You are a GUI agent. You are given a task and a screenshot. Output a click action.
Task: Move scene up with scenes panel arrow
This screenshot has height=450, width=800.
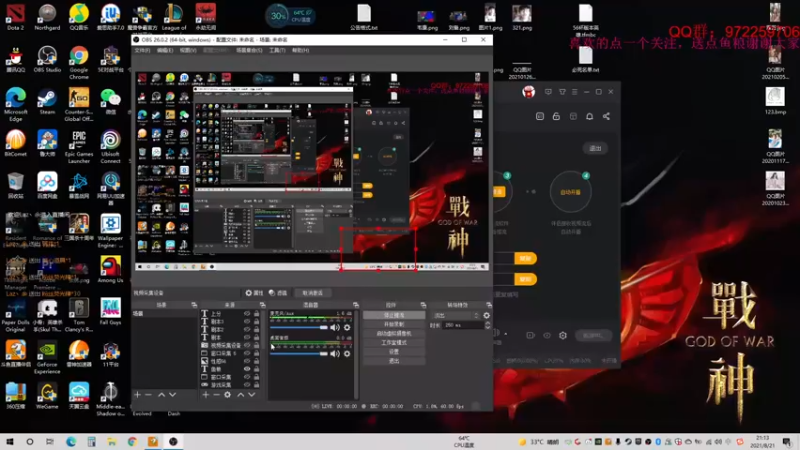click(x=161, y=395)
